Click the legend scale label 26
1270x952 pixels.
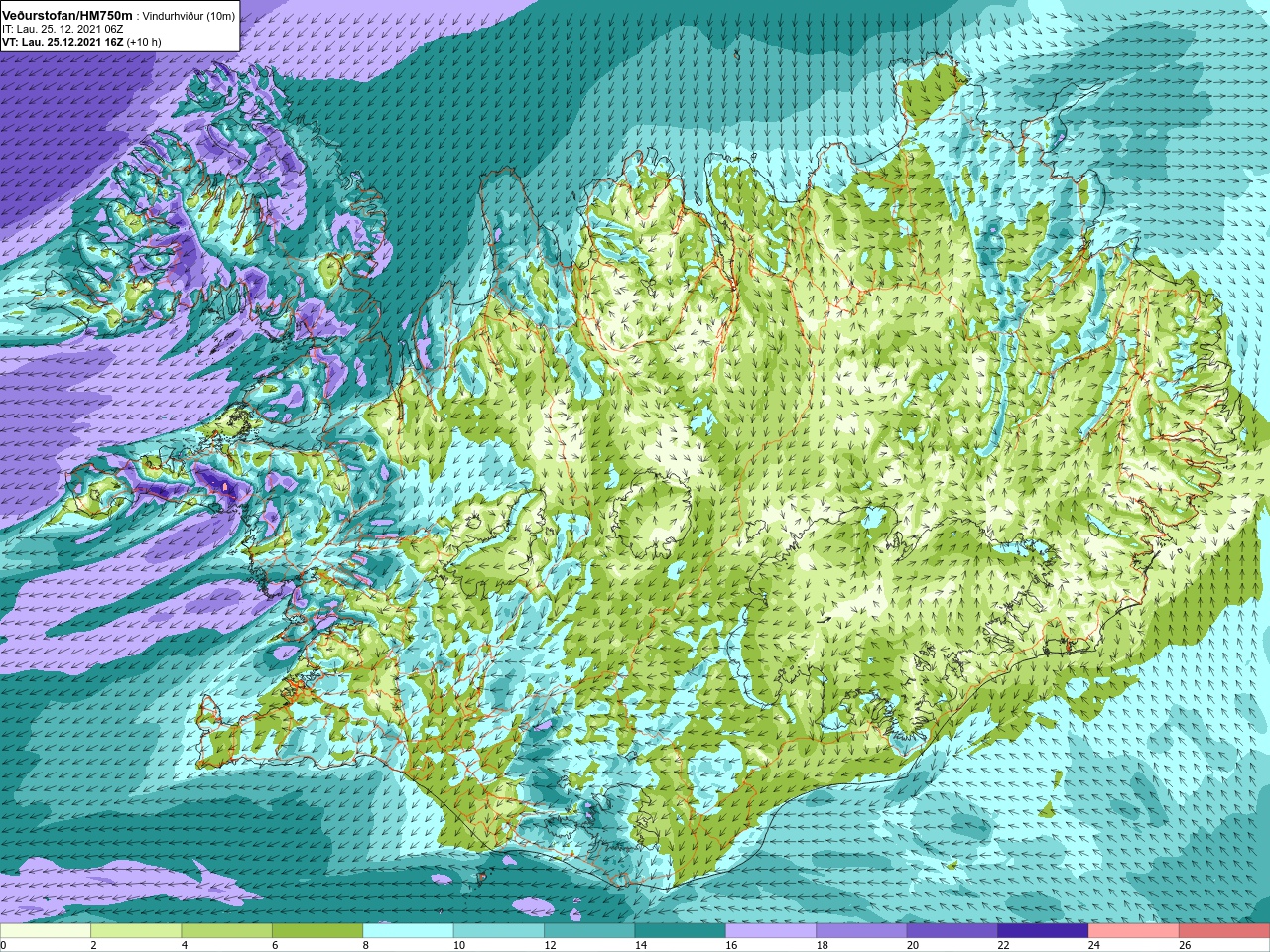point(1185,946)
